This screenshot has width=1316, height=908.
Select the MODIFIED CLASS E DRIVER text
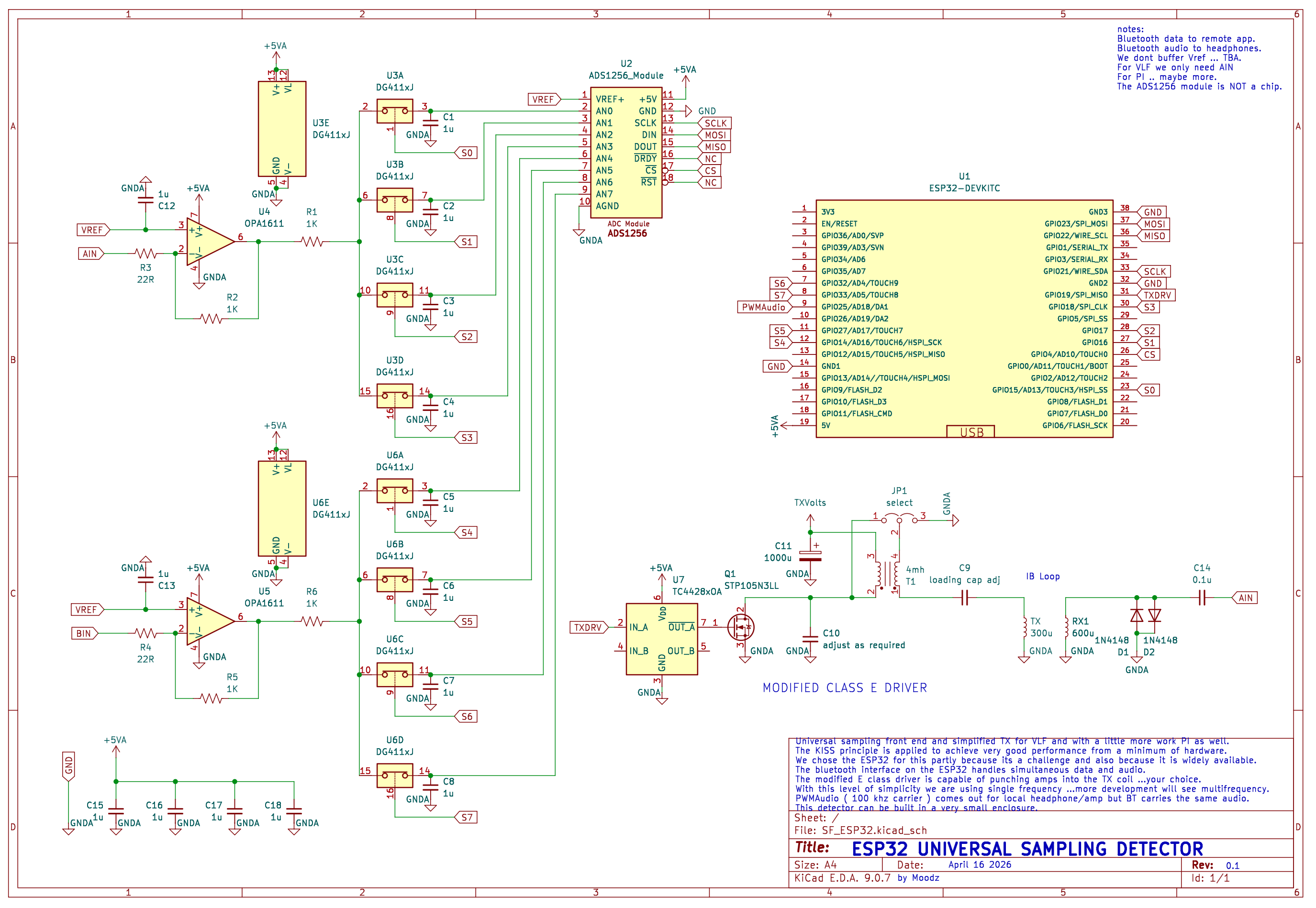[845, 687]
